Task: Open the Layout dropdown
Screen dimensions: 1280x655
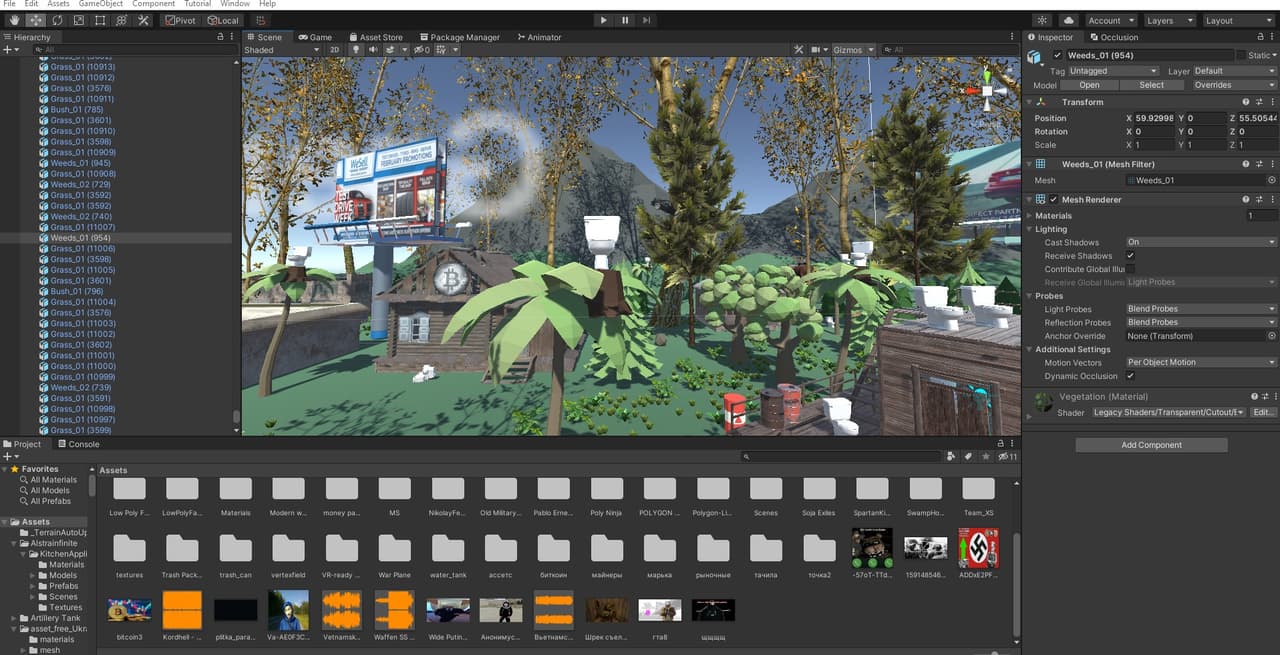Action: 1237,20
